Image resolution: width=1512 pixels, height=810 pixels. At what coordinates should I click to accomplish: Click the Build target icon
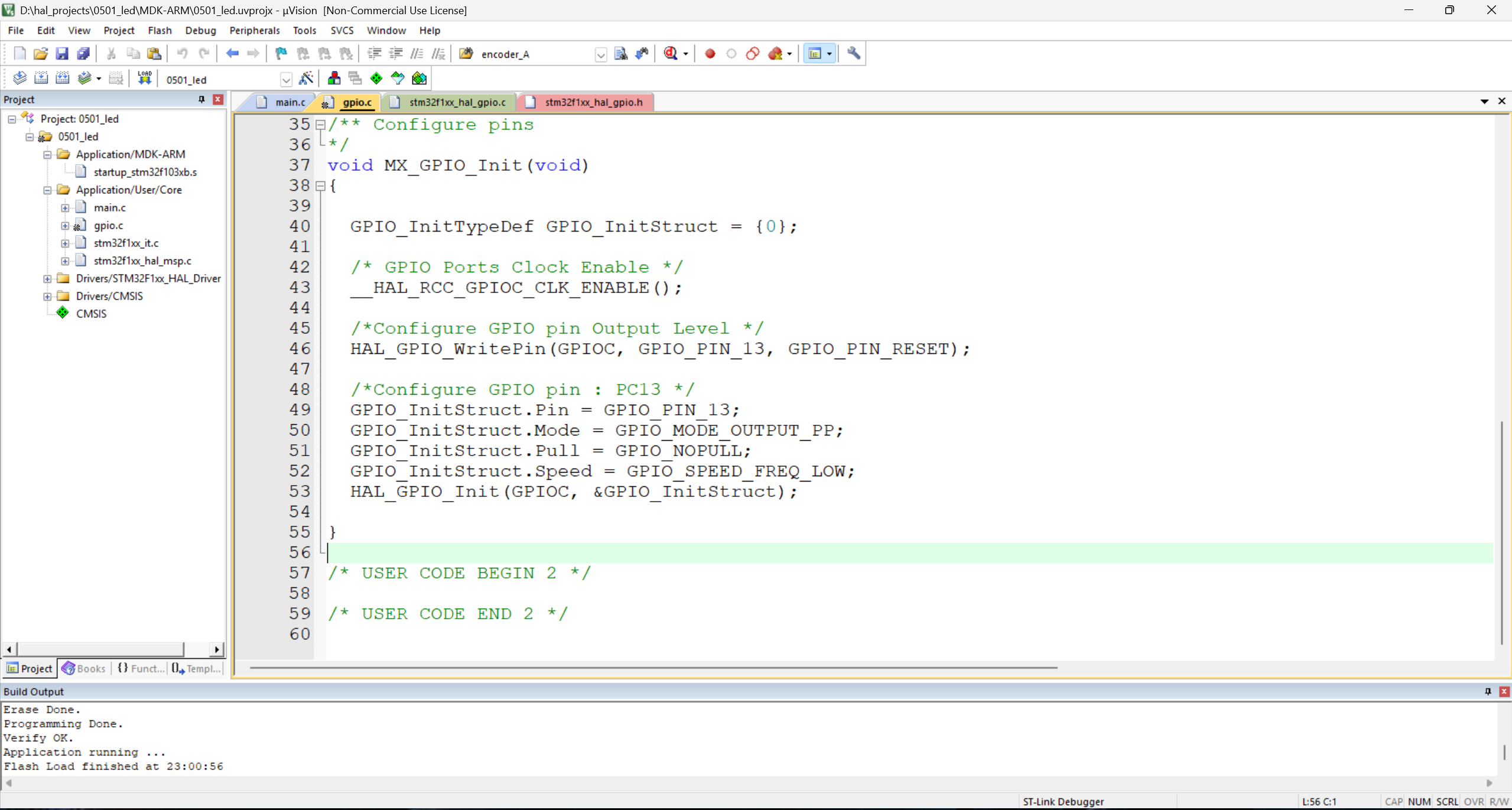41,79
